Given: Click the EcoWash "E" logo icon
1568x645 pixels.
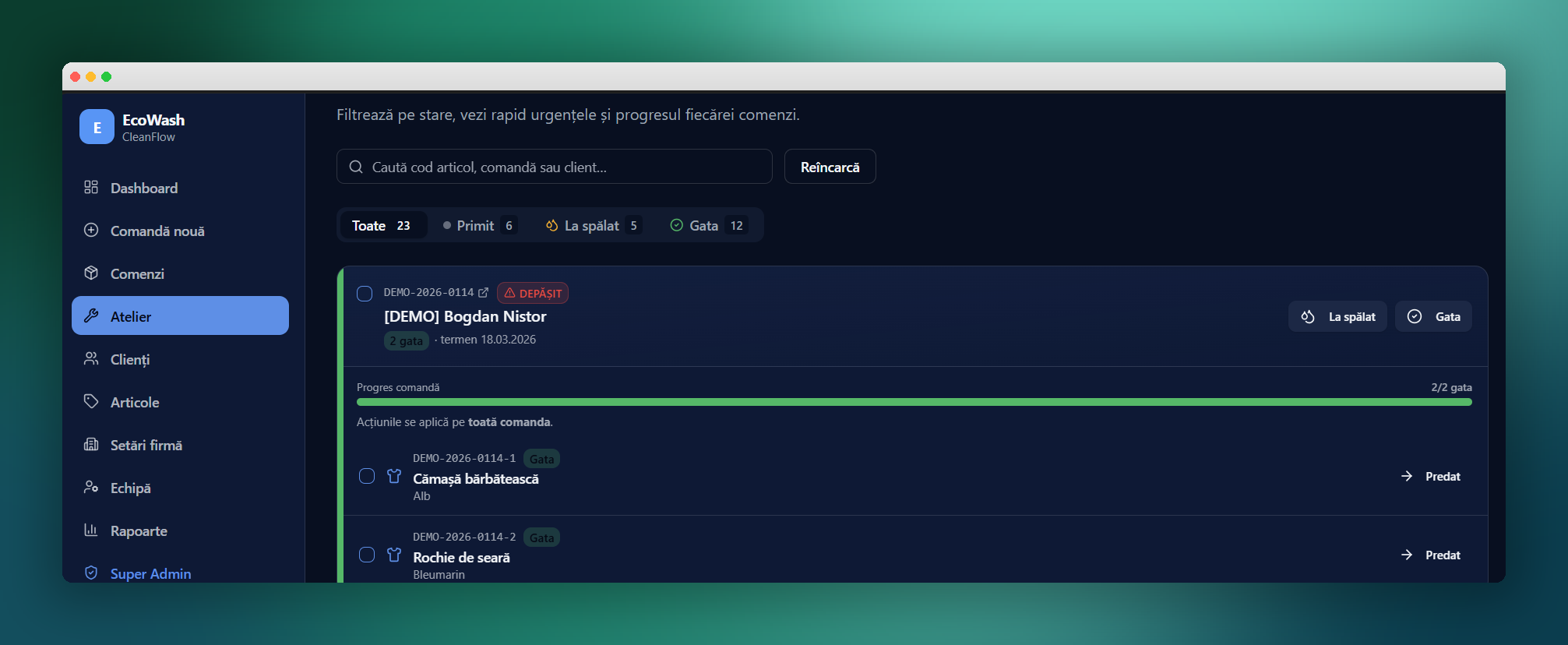Looking at the screenshot, I should click(x=97, y=127).
